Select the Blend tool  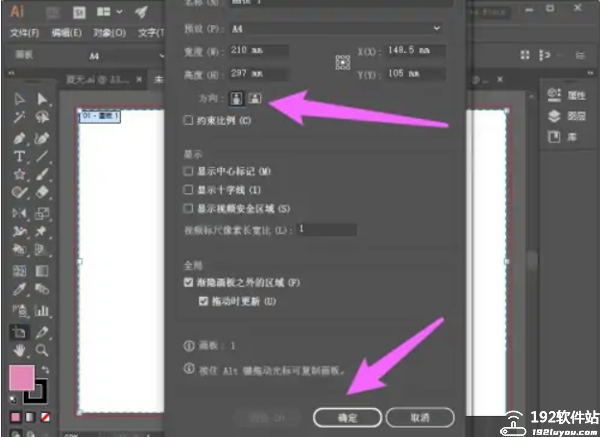(x=42, y=289)
